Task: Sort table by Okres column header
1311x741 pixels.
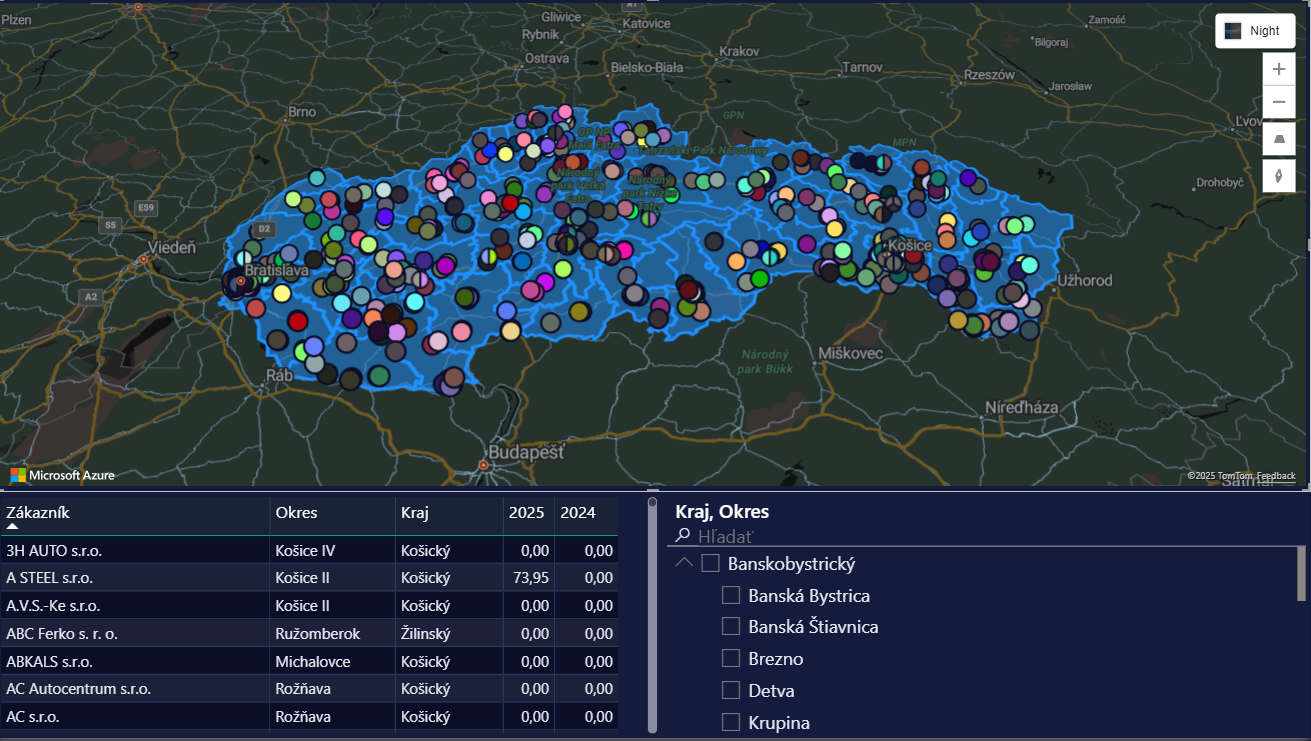Action: click(x=332, y=513)
